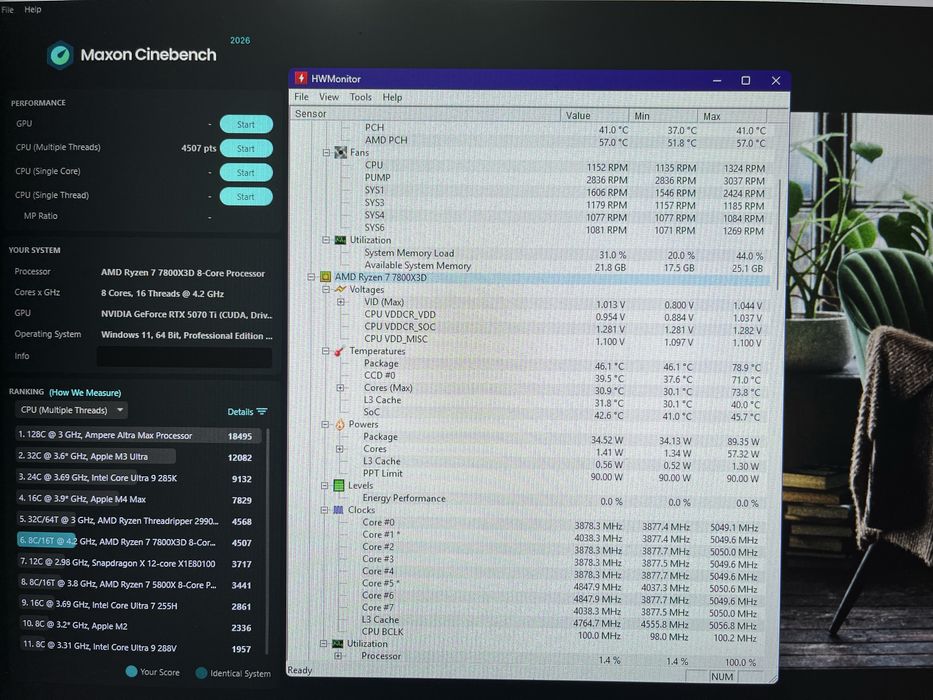This screenshot has height=700, width=933.
Task: Select the Intel Core Ultra 7 255H ranking row
Action: coord(138,606)
